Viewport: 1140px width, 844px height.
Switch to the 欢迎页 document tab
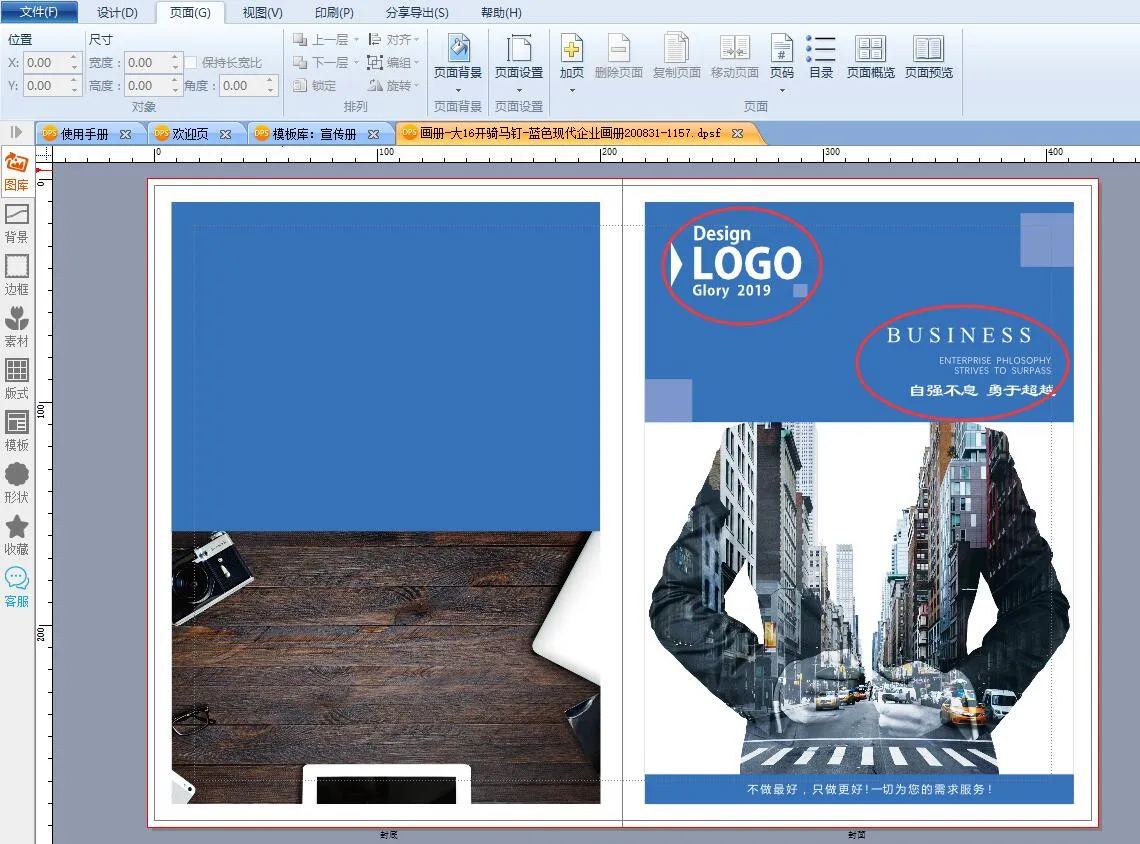pyautogui.click(x=190, y=134)
